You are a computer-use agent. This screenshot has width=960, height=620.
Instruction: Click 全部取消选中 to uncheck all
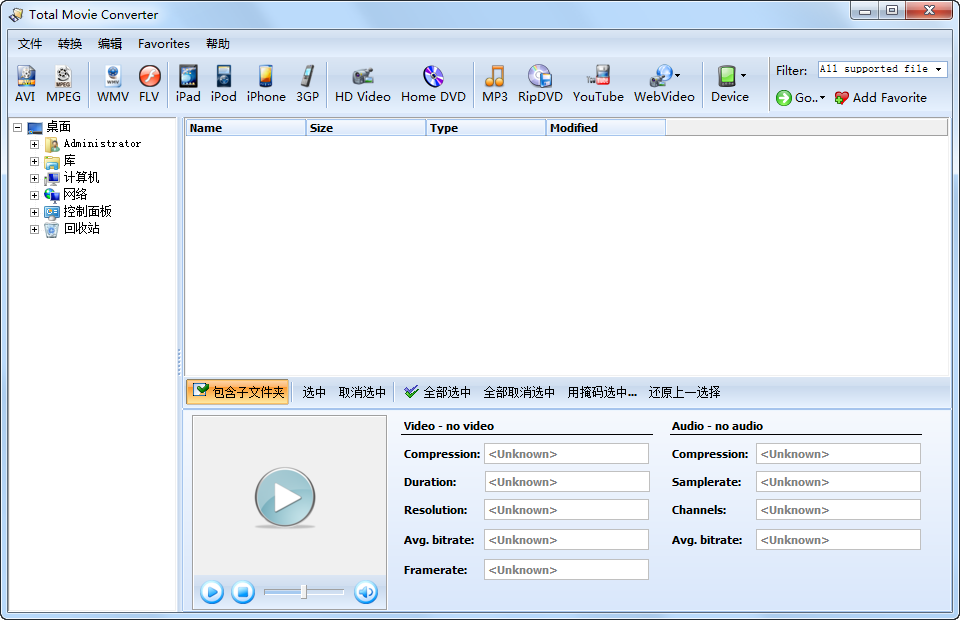click(x=519, y=392)
